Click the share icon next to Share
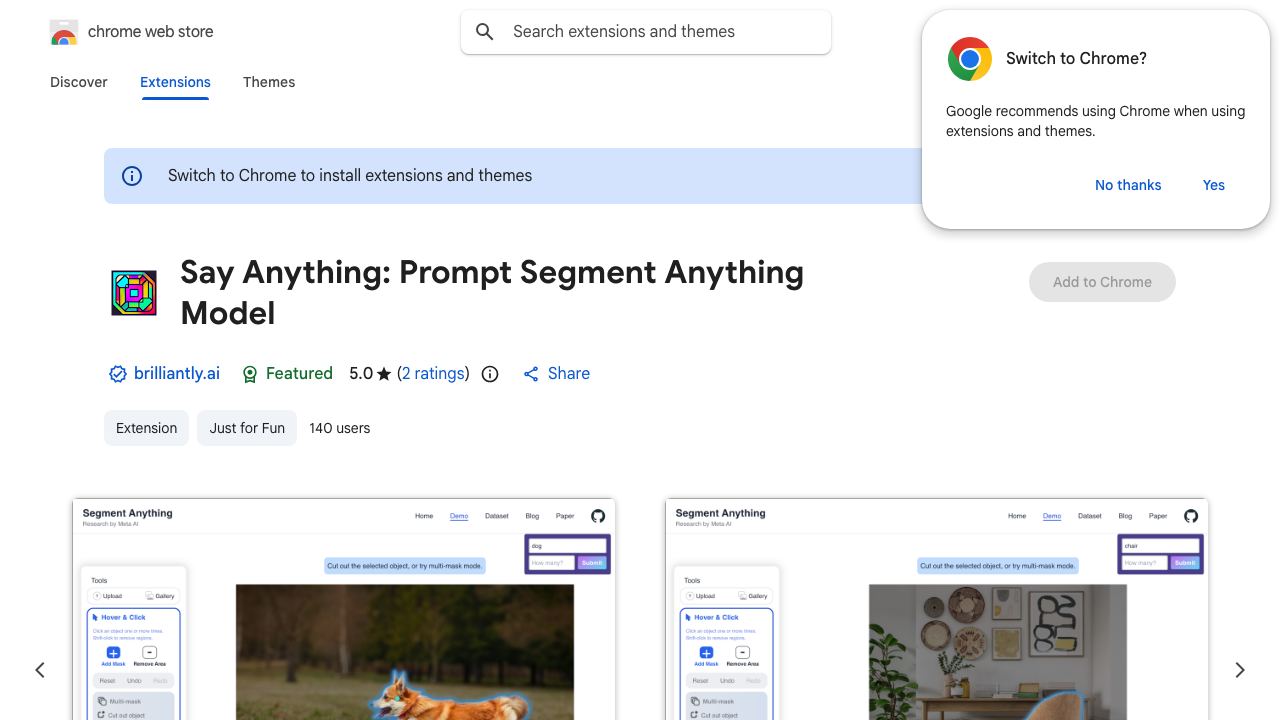The image size is (1280, 720). pos(531,374)
